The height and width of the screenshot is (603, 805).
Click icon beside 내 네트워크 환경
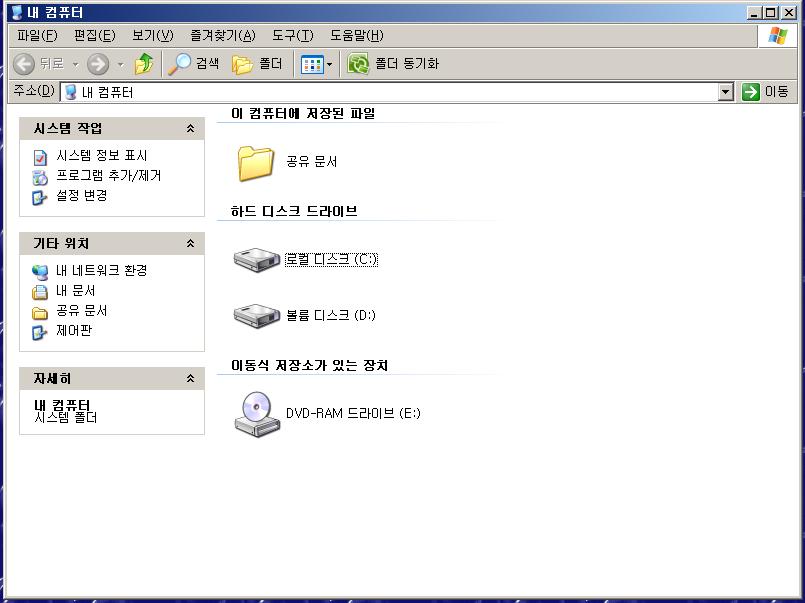pos(40,271)
